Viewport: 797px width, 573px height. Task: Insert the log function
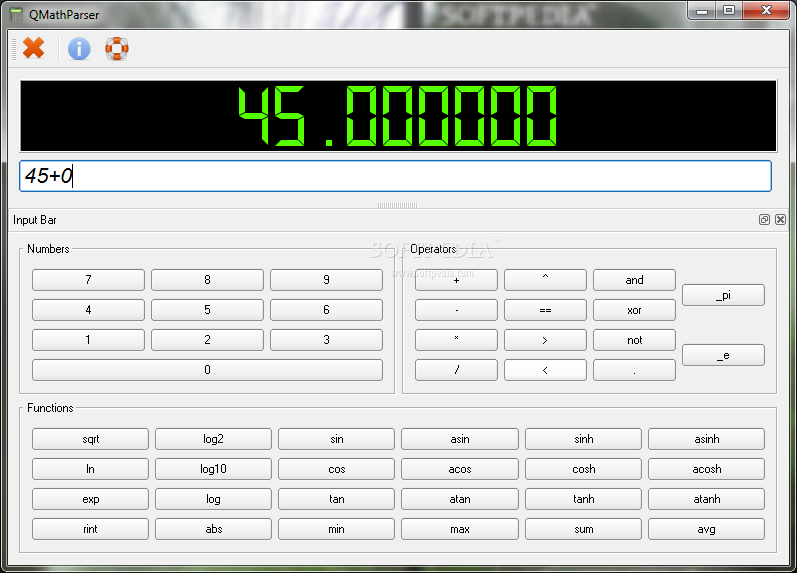[213, 499]
